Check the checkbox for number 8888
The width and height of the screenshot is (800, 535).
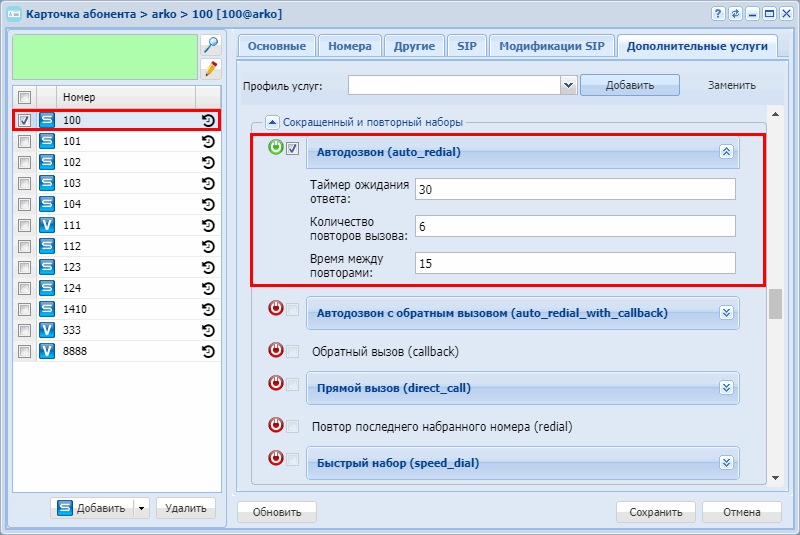coord(24,351)
